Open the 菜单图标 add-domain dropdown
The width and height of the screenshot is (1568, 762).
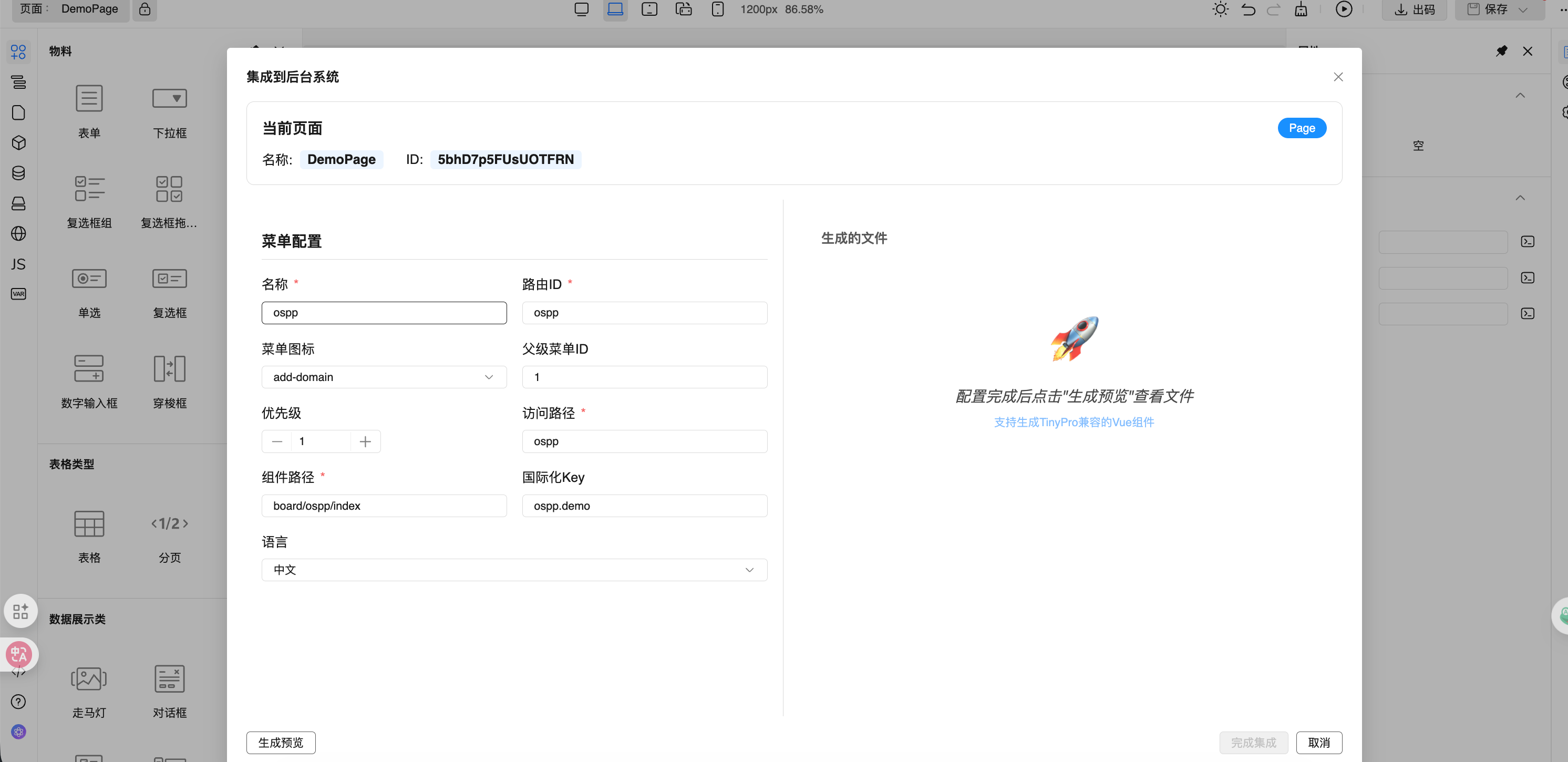[384, 377]
